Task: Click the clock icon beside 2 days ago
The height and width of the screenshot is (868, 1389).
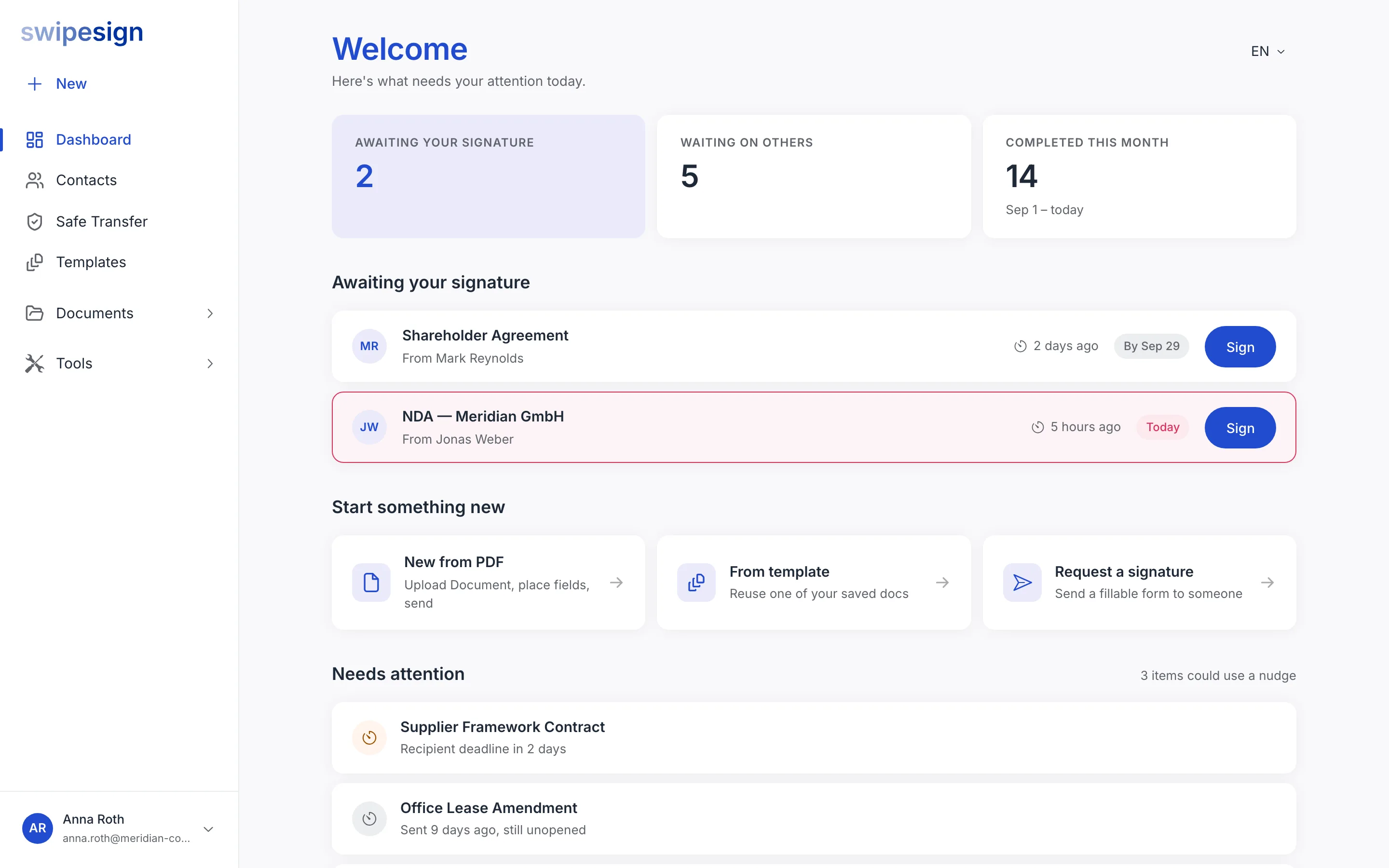Action: pyautogui.click(x=1020, y=346)
